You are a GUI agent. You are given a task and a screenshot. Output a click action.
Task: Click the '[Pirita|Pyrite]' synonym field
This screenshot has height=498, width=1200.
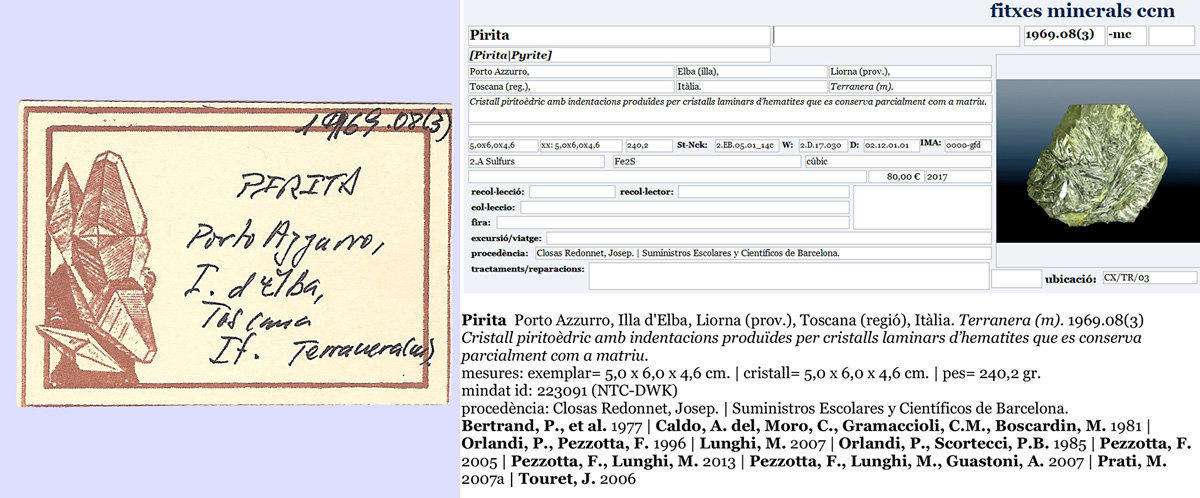point(618,55)
